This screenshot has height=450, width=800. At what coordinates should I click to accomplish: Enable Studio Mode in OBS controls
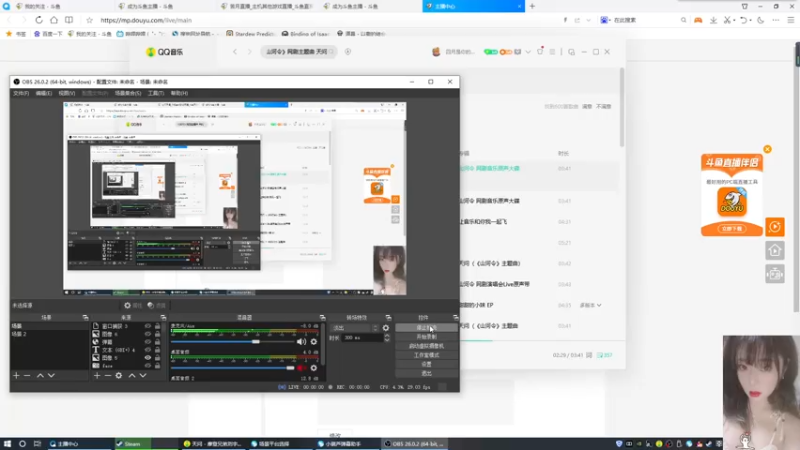click(x=427, y=355)
